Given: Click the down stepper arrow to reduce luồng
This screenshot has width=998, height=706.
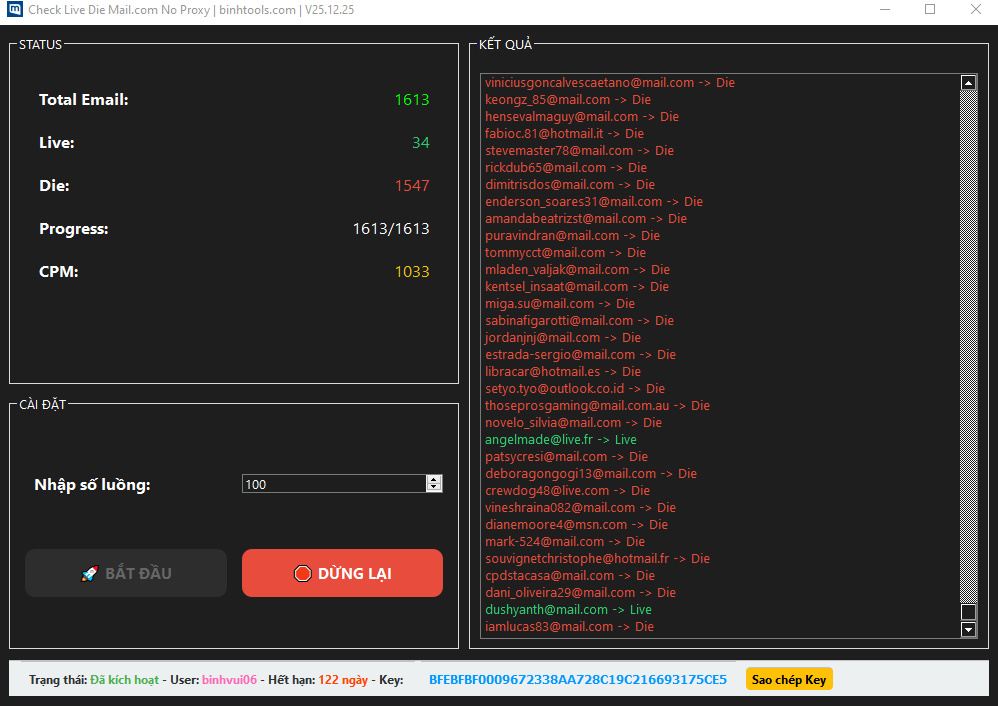Looking at the screenshot, I should click(x=434, y=488).
